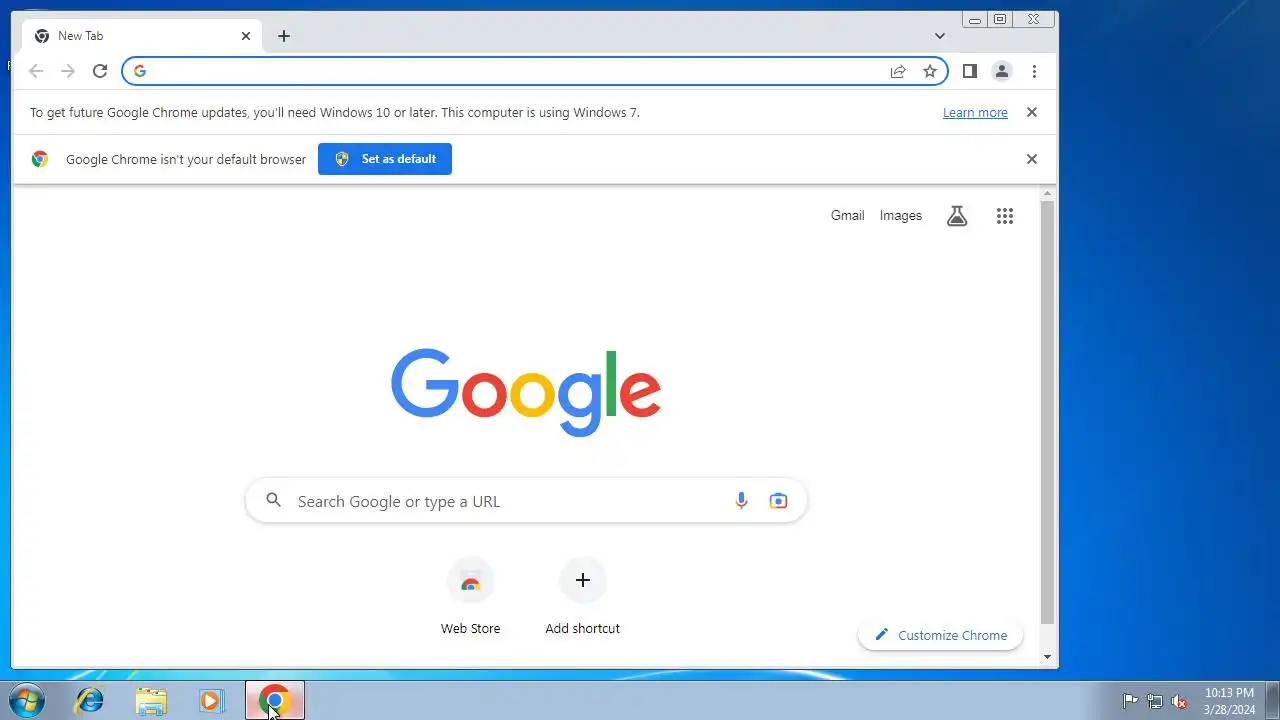This screenshot has height=720, width=1280.
Task: Expand the tab search dropdown arrow
Action: click(940, 36)
